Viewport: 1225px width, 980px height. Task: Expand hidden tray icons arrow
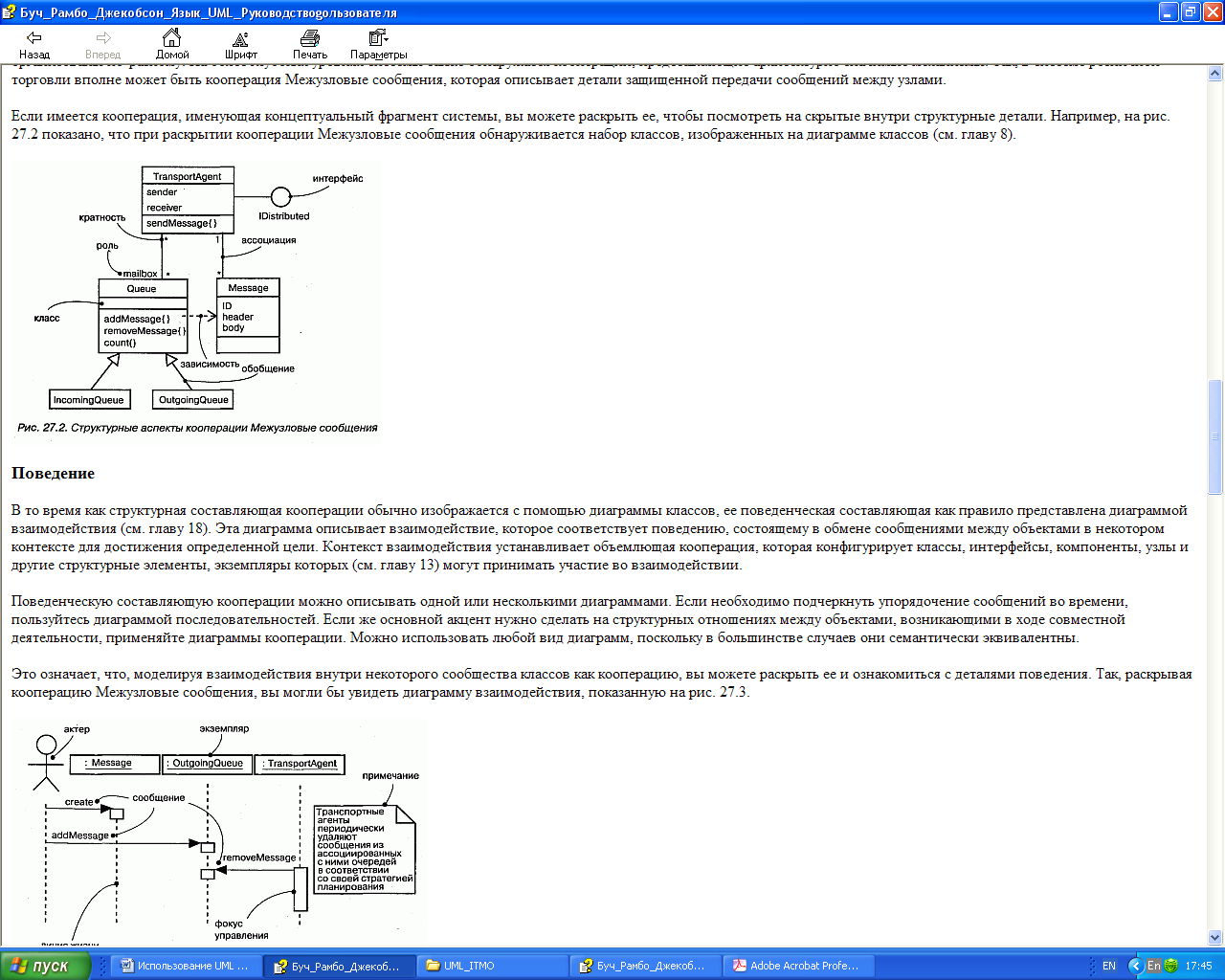point(1136,966)
